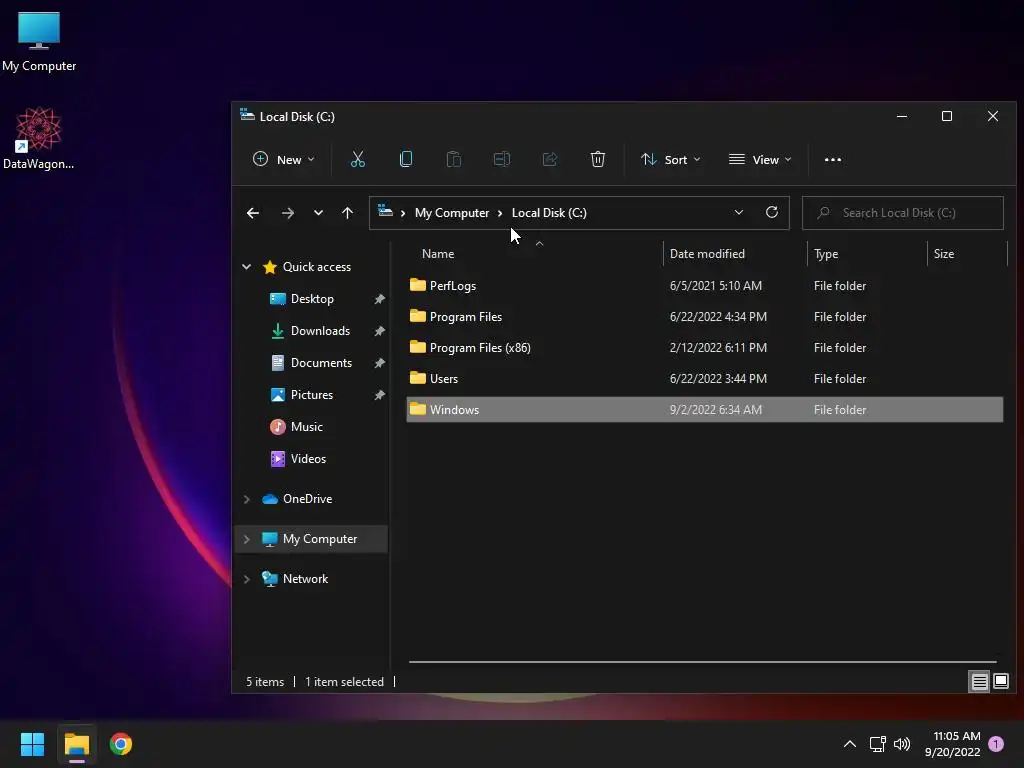The width and height of the screenshot is (1024, 768).
Task: Switch to large thumbnails view icon
Action: coord(1000,682)
